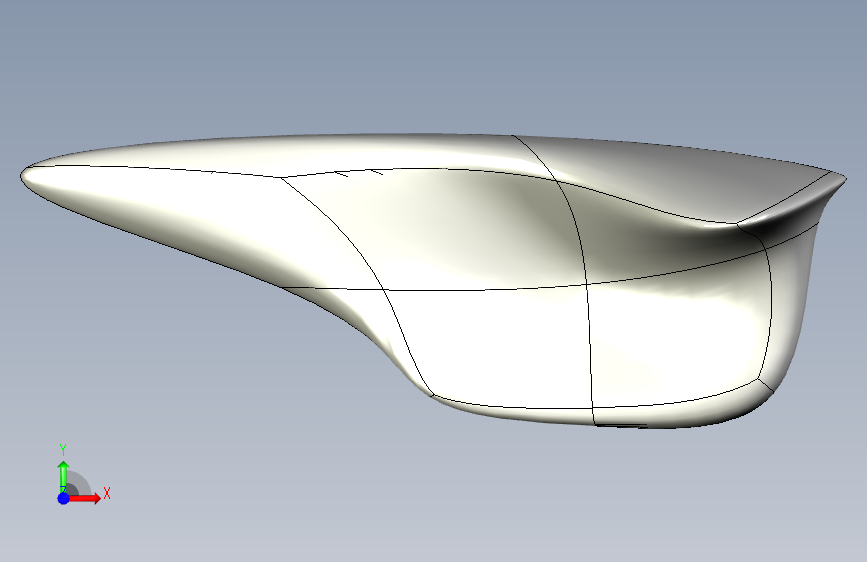Click the blue Z axis dot on the triad
Image resolution: width=867 pixels, height=562 pixels.
[64, 498]
